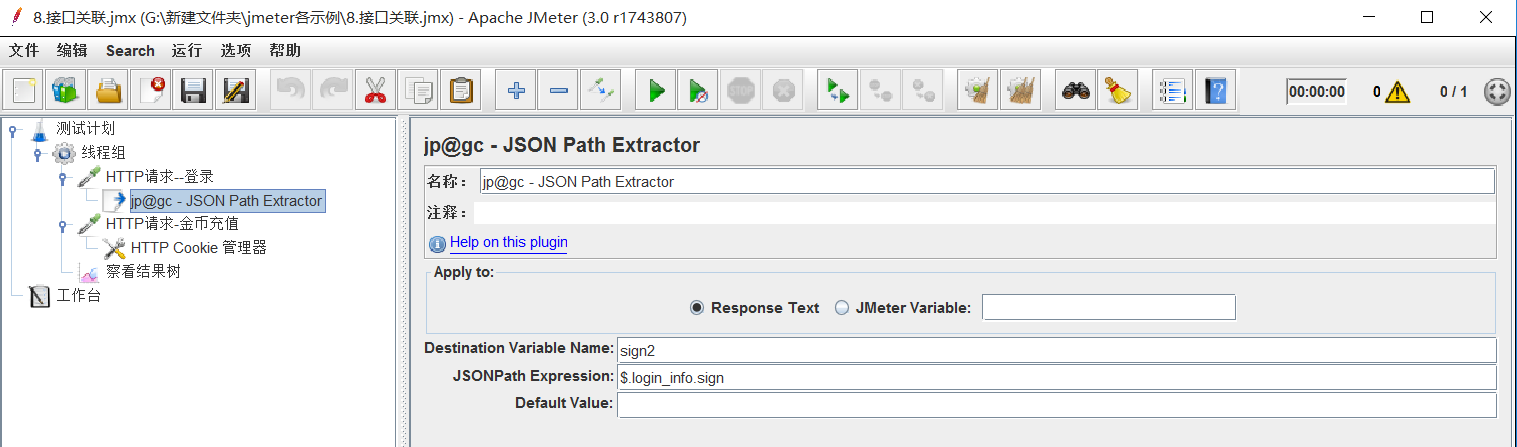This screenshot has width=1517, height=447.
Task: Click the Stop test icon
Action: pos(741,91)
